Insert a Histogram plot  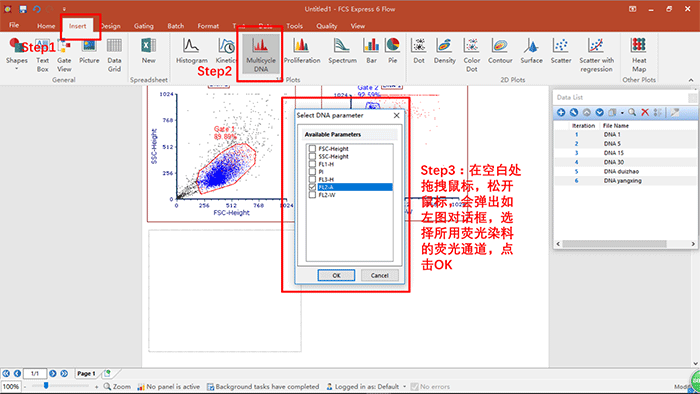point(192,51)
